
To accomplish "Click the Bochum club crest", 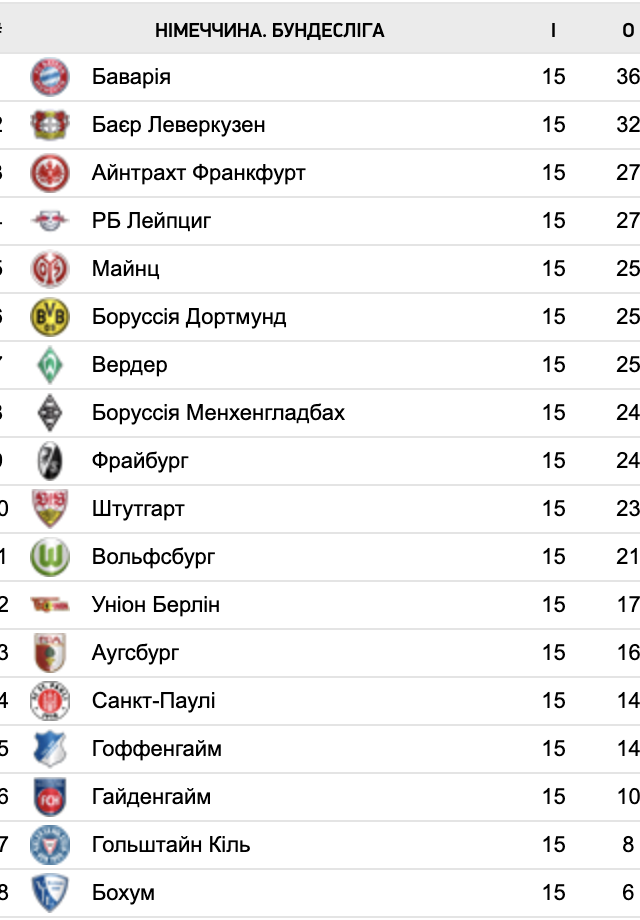I will tap(50, 893).
